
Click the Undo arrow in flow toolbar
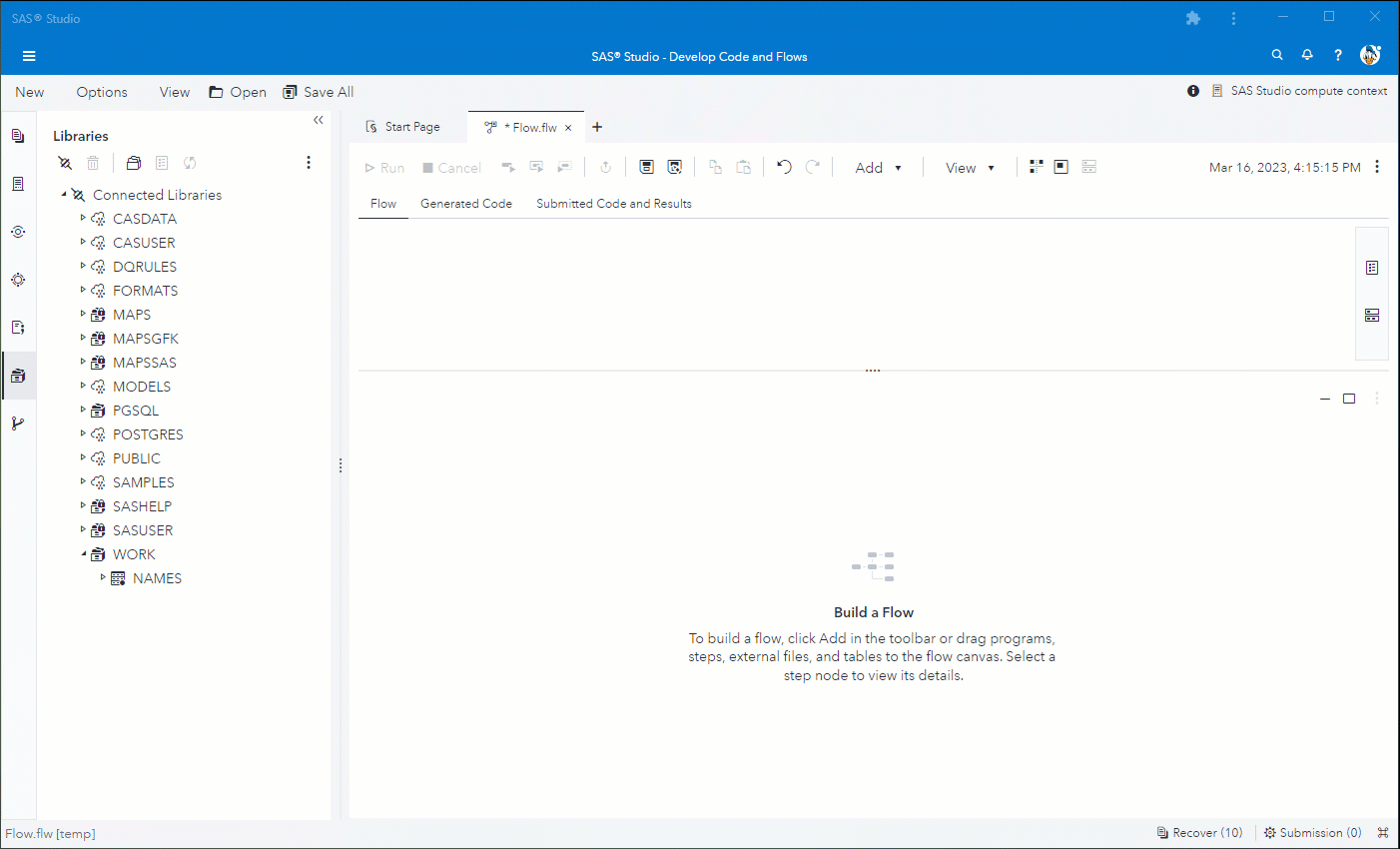pyautogui.click(x=785, y=167)
